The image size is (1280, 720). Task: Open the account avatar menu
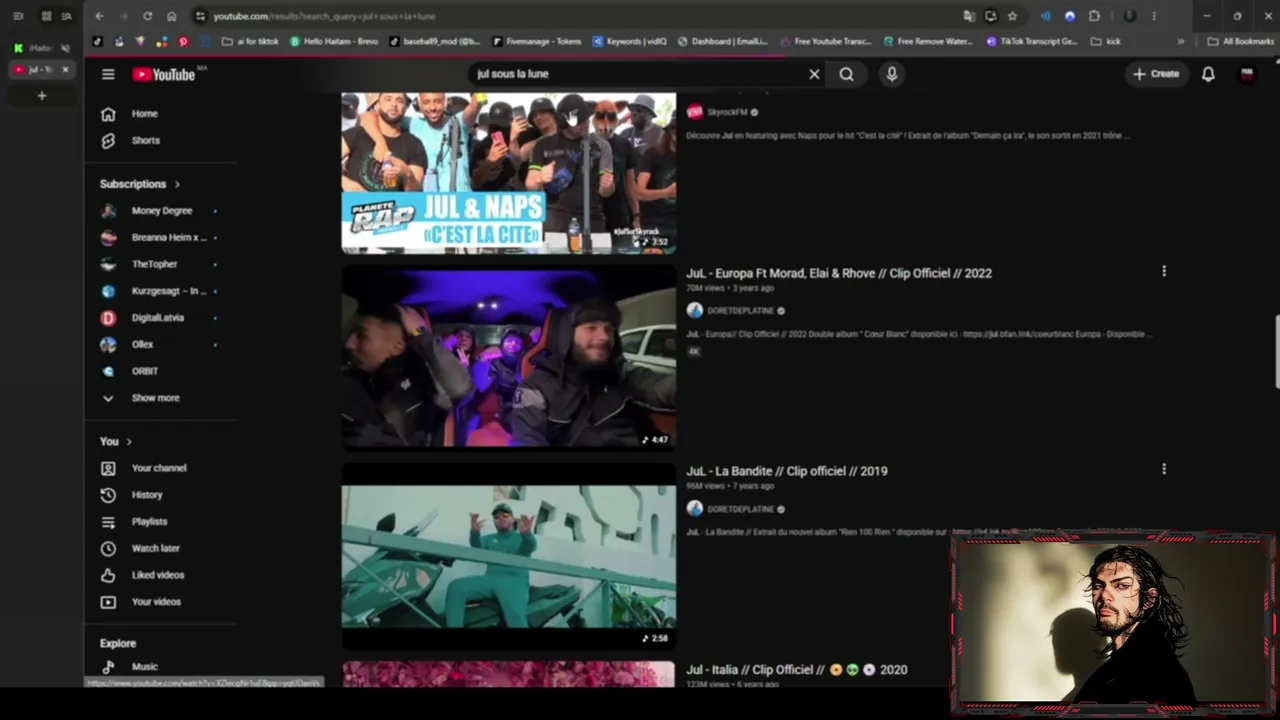(x=1247, y=74)
